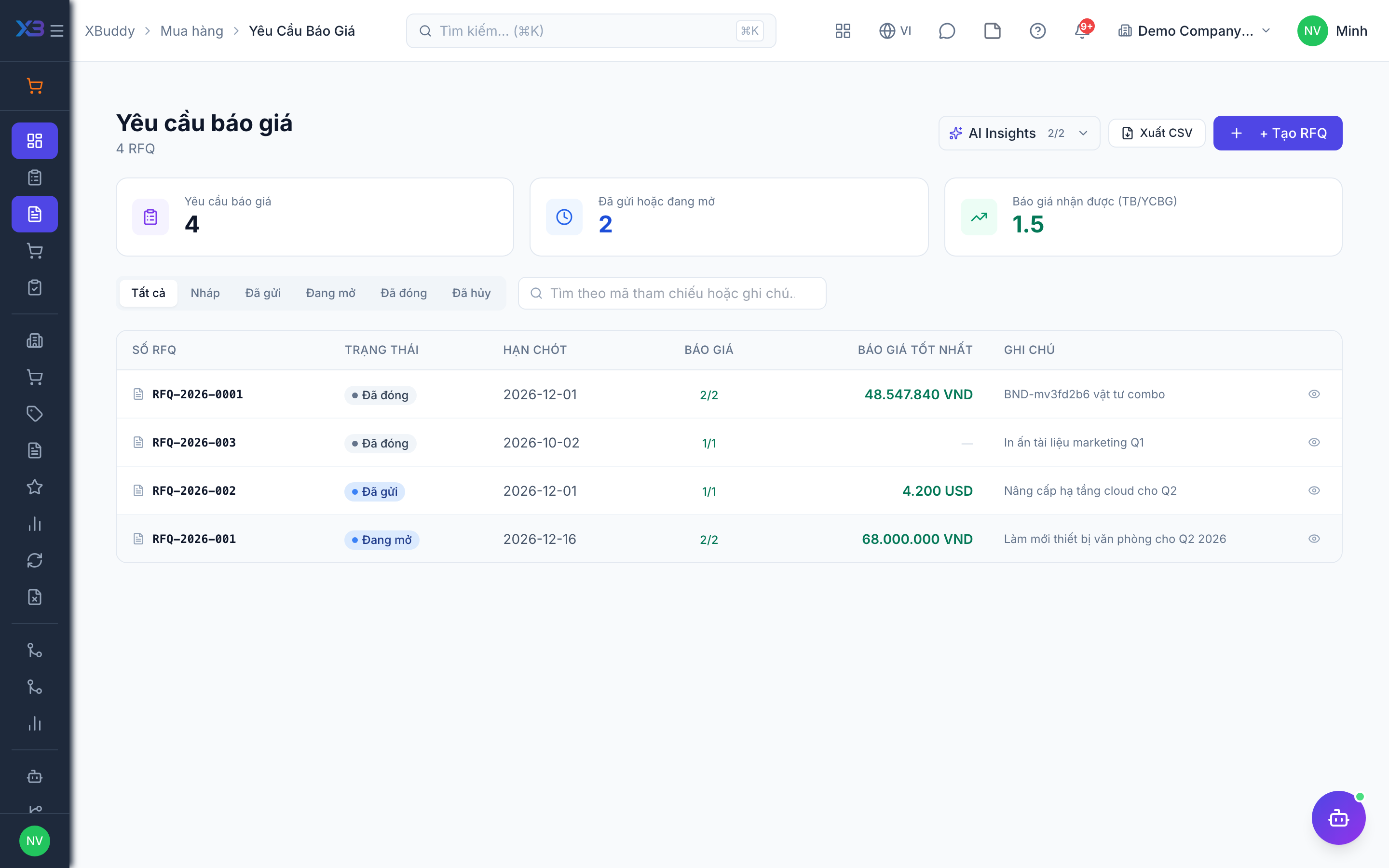
Task: Switch to the Nháp tab
Action: (x=205, y=293)
